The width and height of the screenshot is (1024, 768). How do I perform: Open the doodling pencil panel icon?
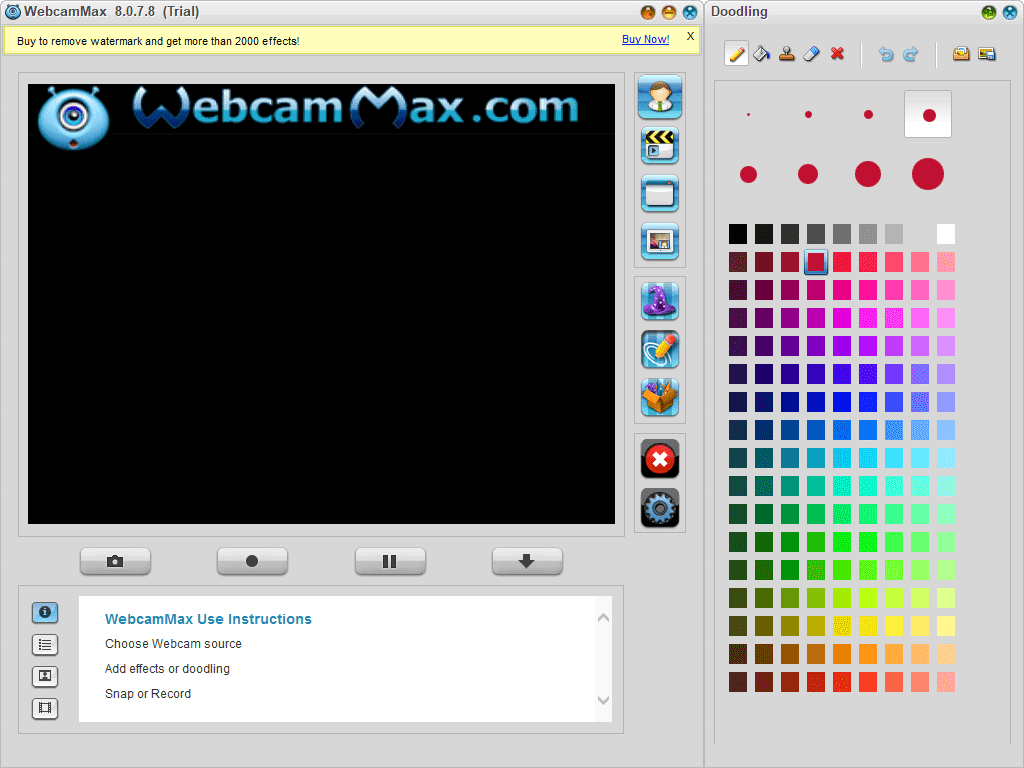[660, 349]
